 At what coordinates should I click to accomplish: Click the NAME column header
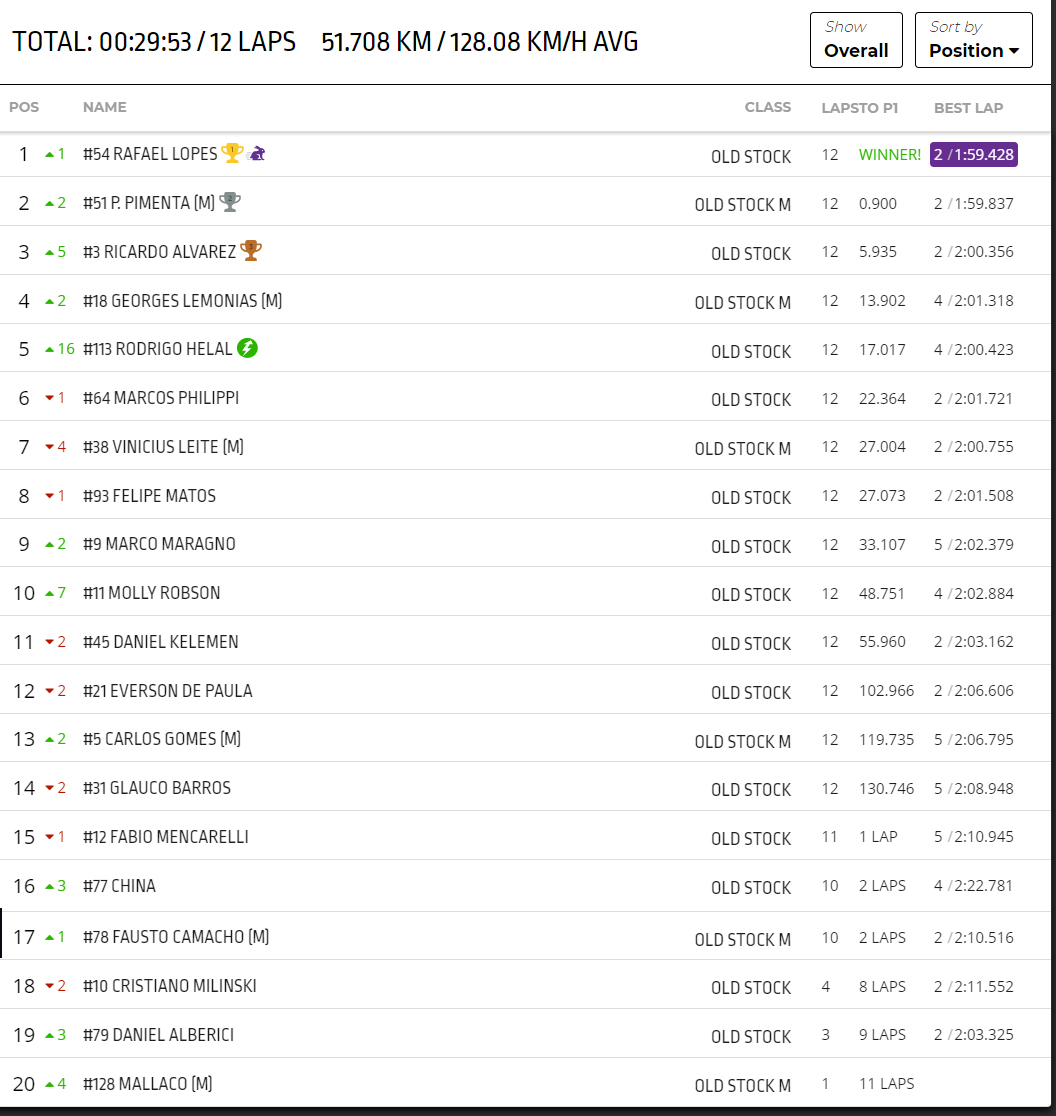tap(104, 107)
